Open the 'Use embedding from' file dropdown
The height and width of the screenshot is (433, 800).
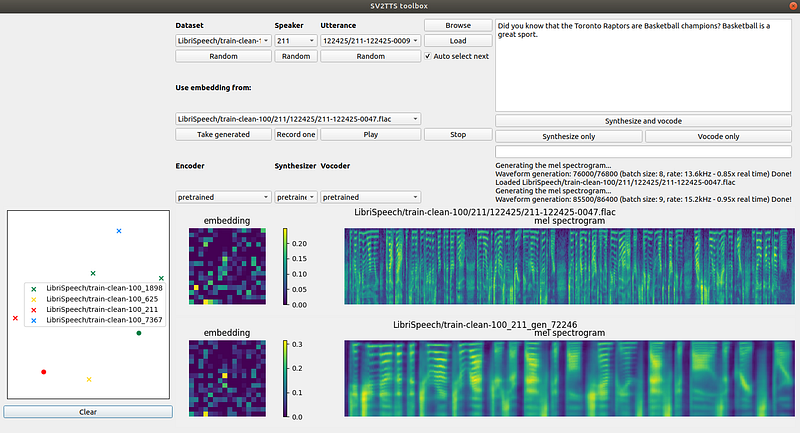click(298, 119)
